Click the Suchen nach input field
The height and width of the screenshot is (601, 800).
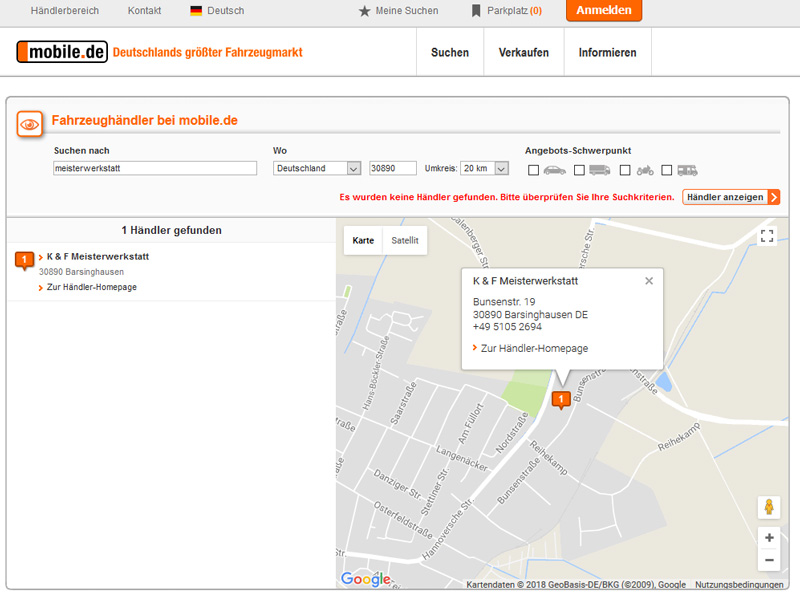pos(155,168)
